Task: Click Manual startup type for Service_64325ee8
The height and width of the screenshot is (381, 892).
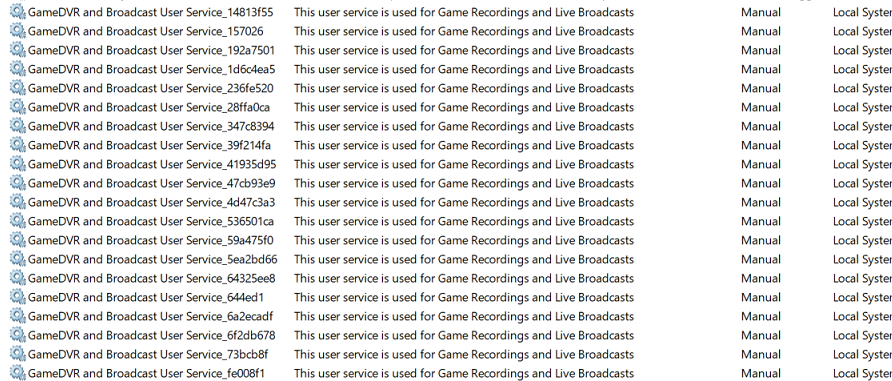Action: [761, 278]
